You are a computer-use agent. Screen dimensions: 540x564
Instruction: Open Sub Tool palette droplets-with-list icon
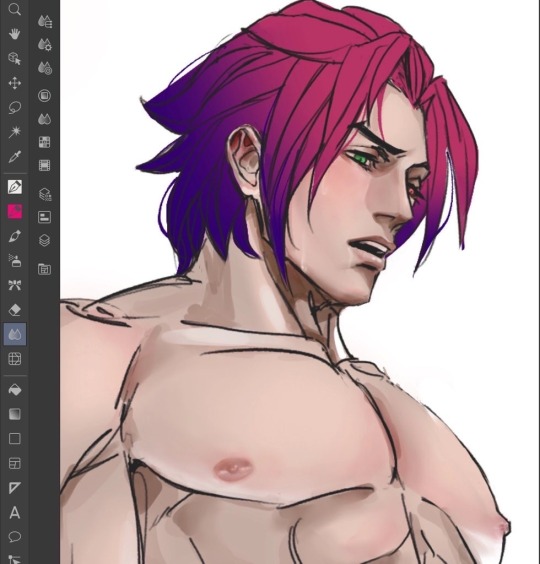(x=45, y=22)
